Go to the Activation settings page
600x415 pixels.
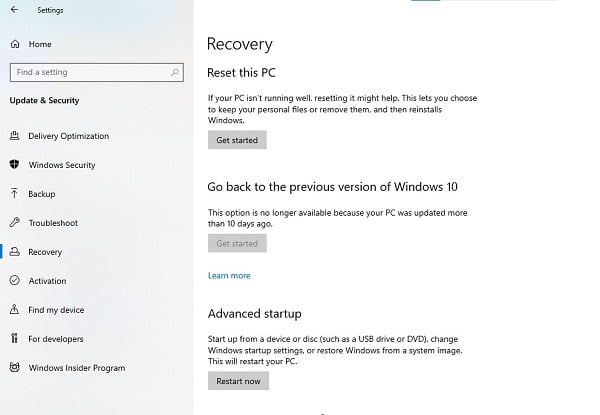47,281
